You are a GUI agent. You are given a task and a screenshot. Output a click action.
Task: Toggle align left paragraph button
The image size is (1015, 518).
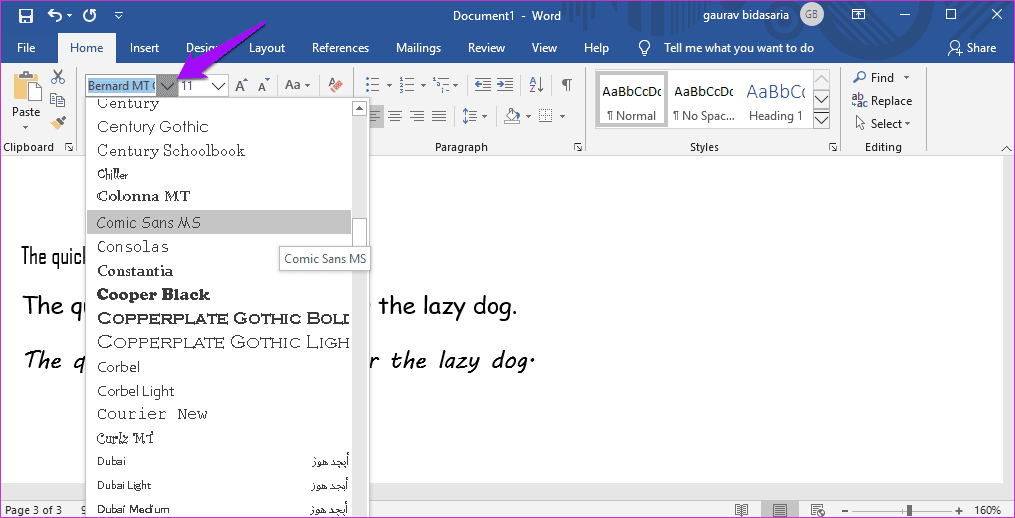coord(375,117)
